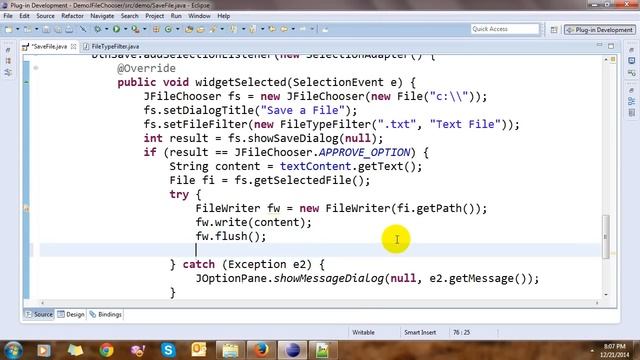Click the Next Annotation toolbar icon
This screenshot has height=360, width=640.
point(233,29)
